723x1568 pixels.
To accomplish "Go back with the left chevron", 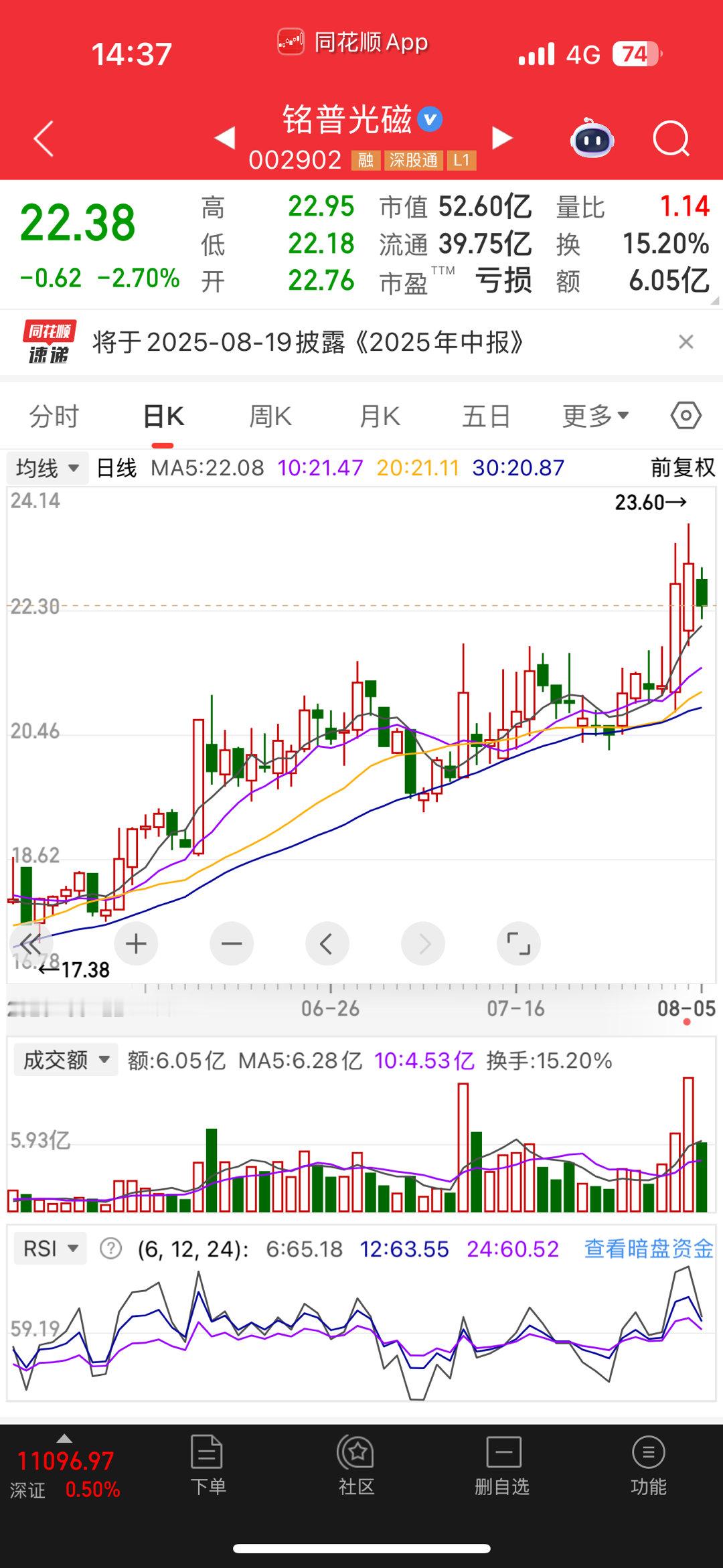I will click(44, 139).
